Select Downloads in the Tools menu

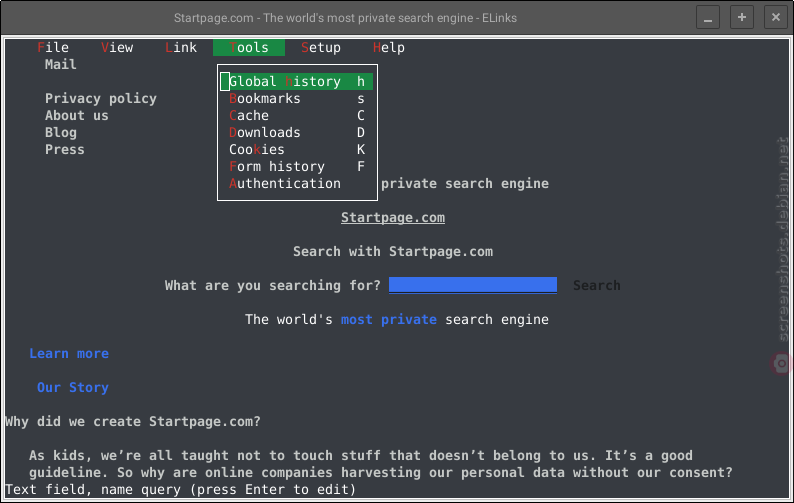coord(297,133)
